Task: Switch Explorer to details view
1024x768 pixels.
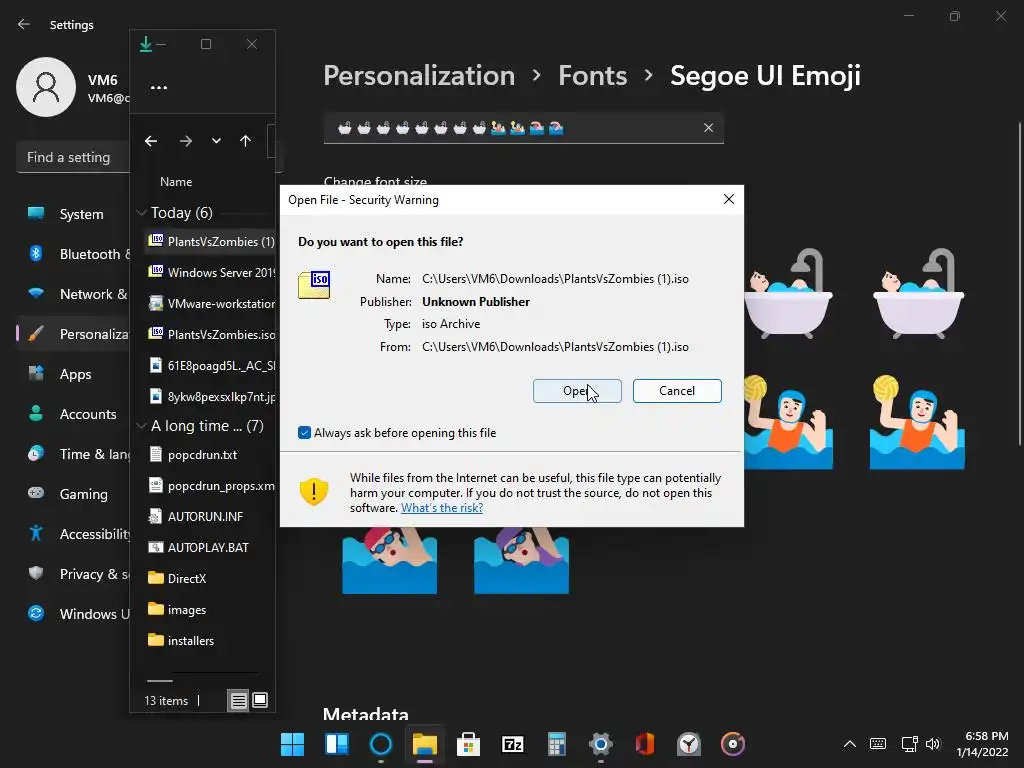Action: [x=238, y=701]
